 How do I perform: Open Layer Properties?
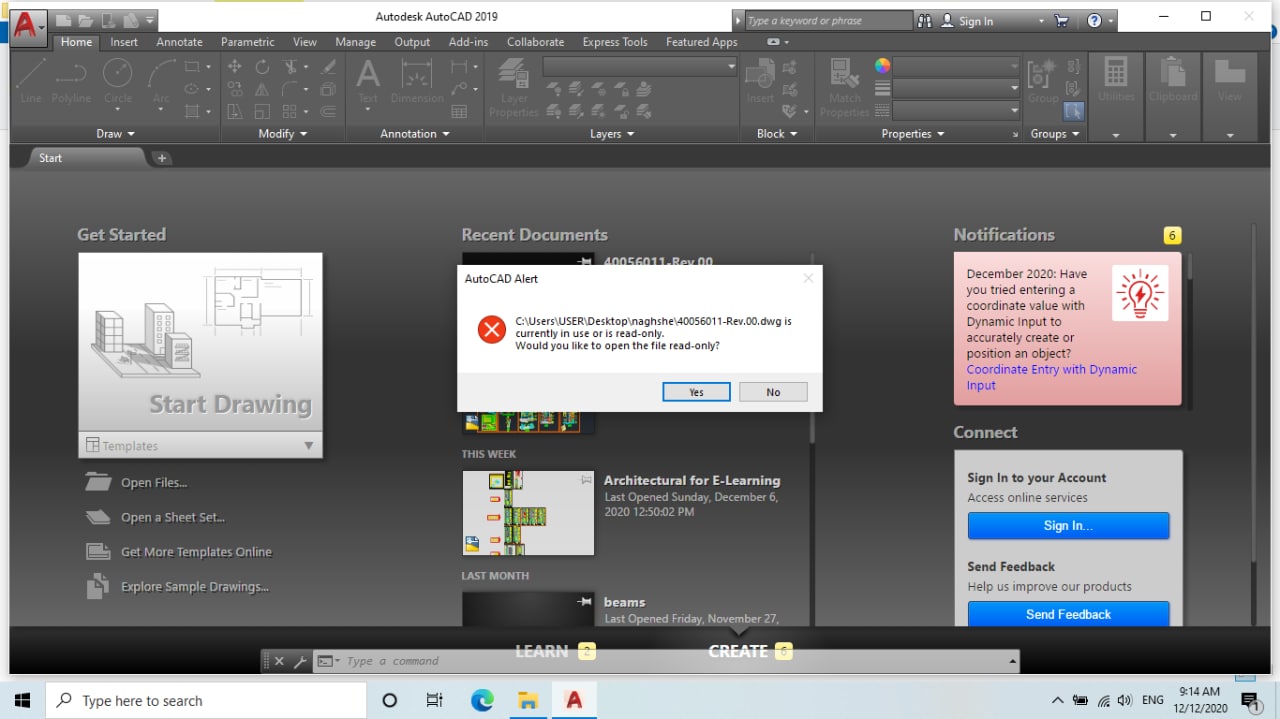514,88
